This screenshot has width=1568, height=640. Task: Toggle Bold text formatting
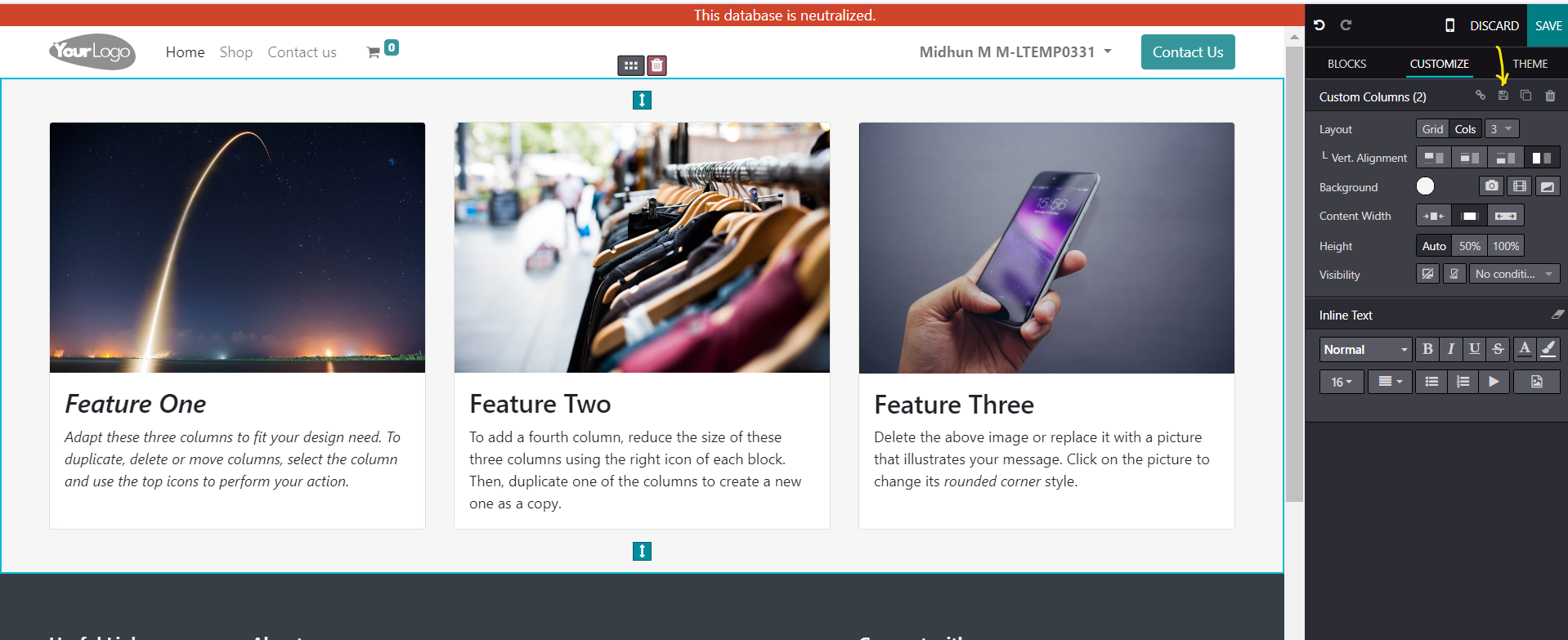click(x=1427, y=349)
